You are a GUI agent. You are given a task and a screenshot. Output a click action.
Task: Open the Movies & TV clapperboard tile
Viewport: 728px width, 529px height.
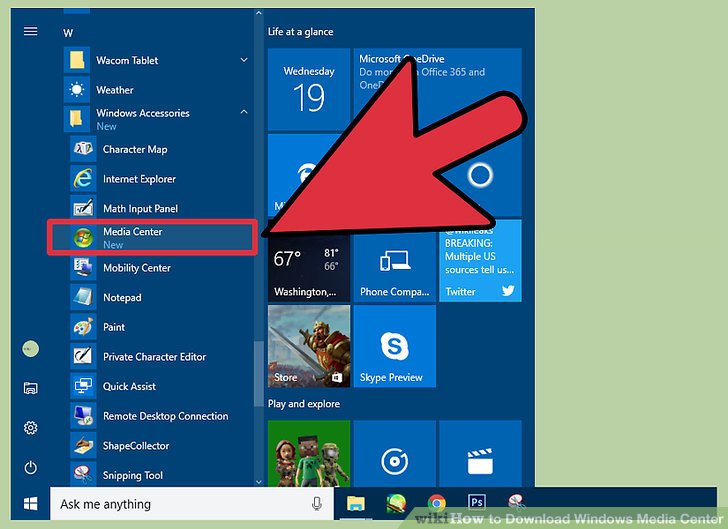tap(480, 453)
